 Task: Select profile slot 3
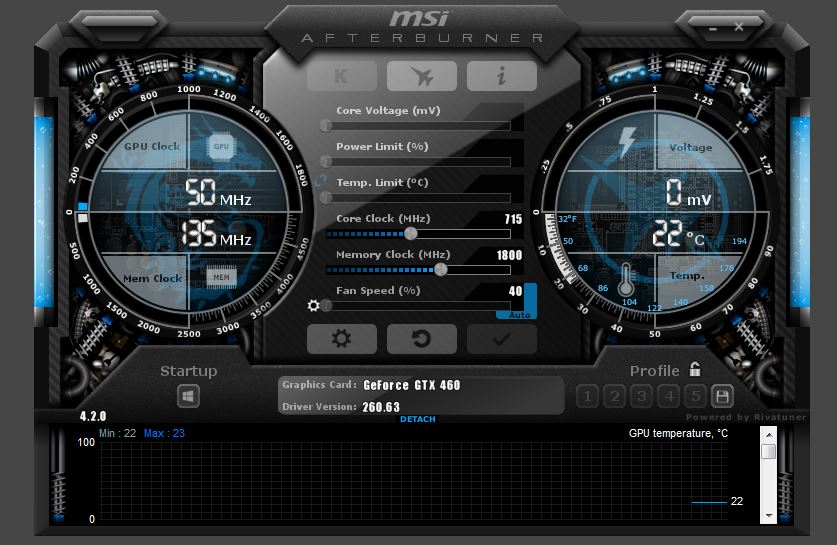(x=642, y=396)
